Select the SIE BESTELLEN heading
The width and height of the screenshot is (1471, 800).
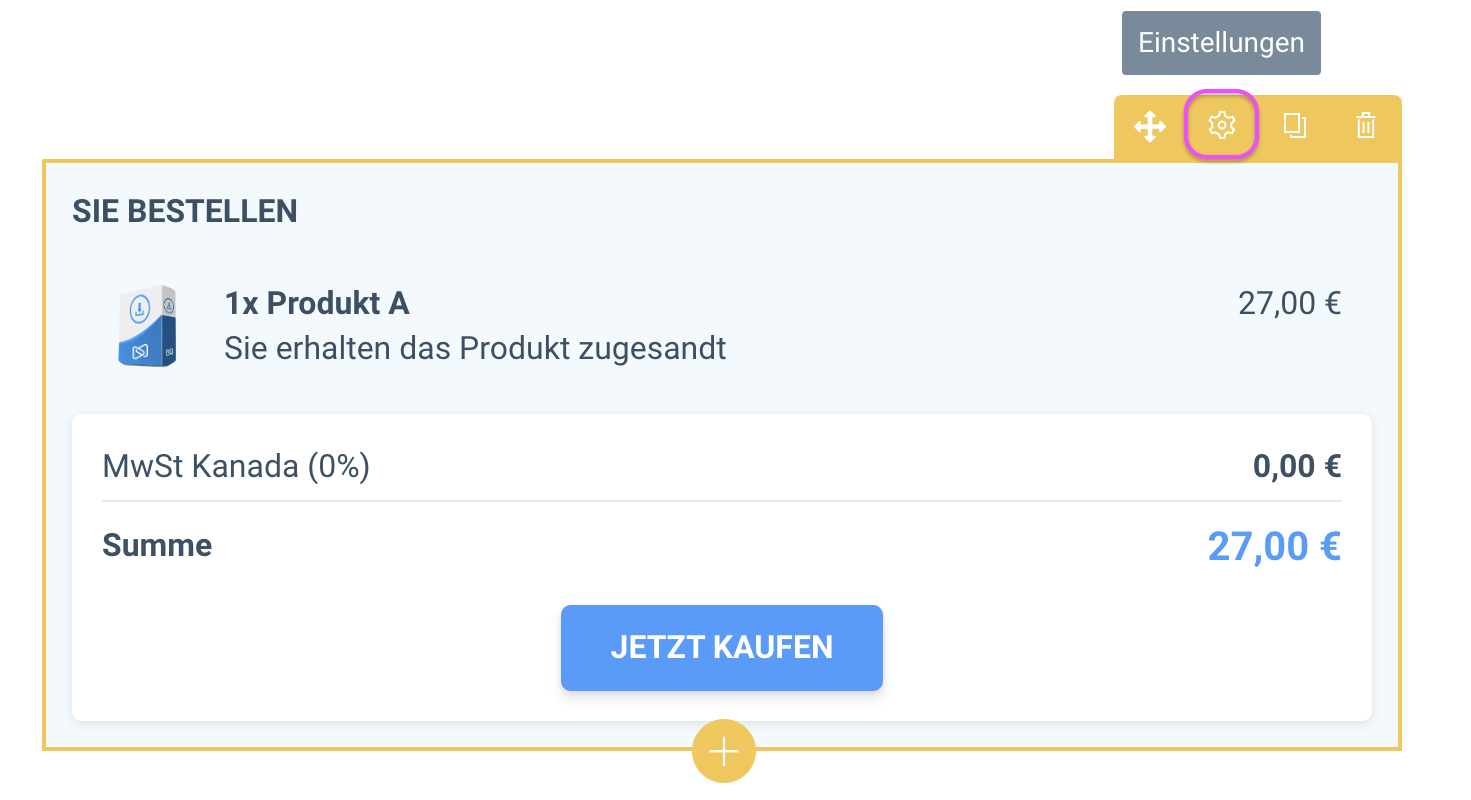[185, 211]
